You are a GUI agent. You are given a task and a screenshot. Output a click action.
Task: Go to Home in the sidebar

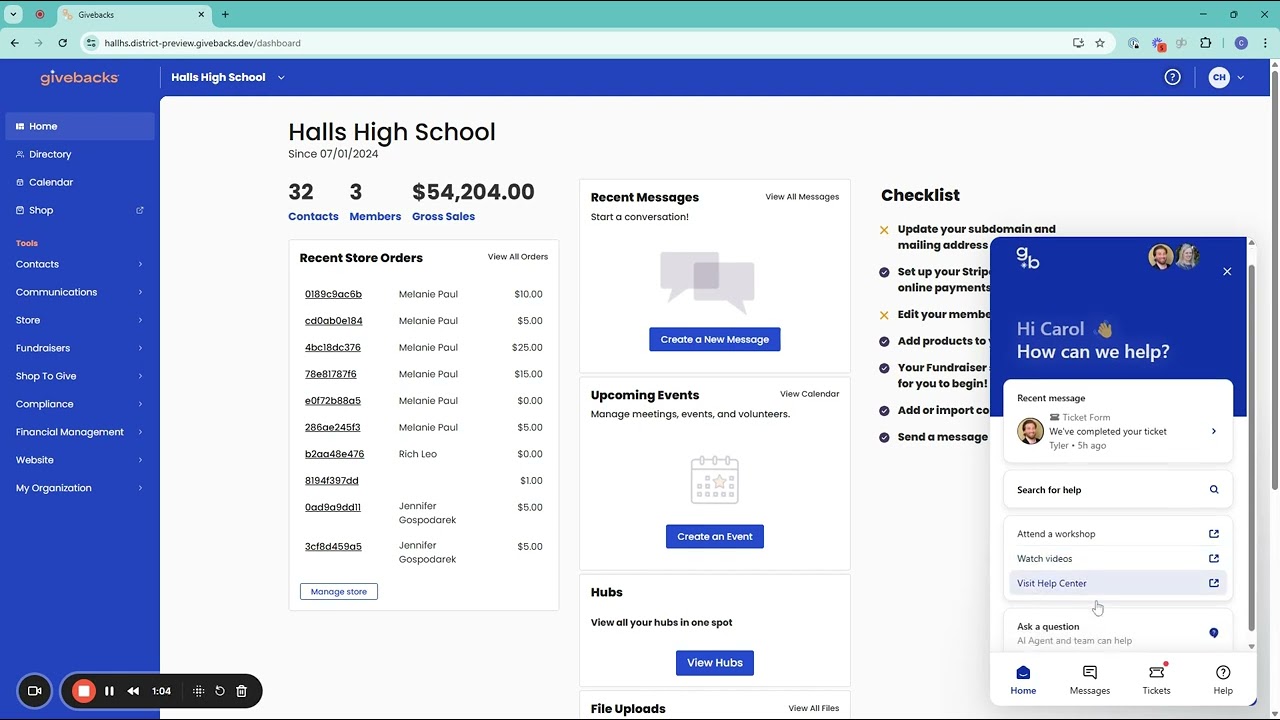click(80, 126)
